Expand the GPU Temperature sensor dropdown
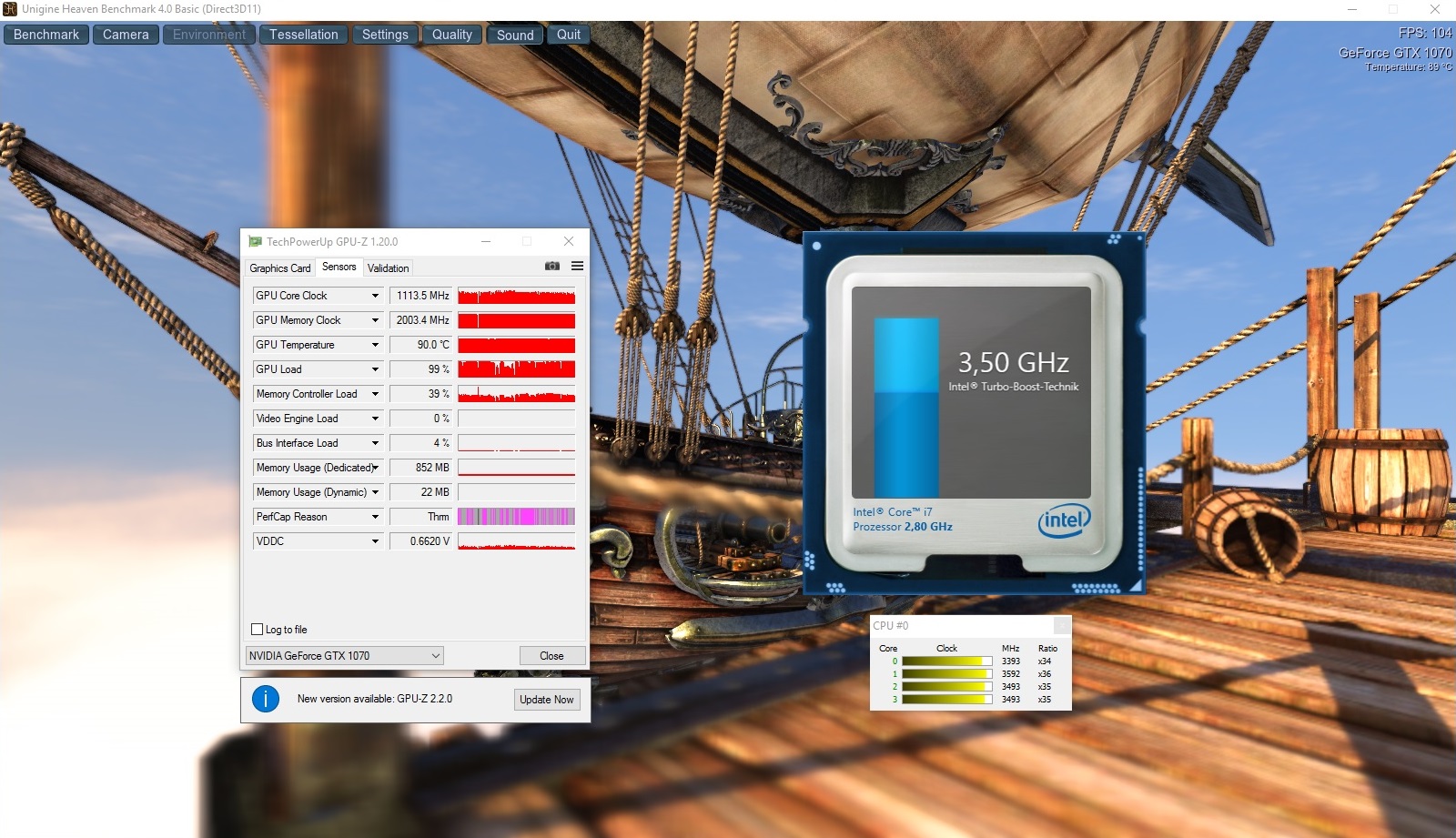This screenshot has height=838, width=1456. point(375,345)
